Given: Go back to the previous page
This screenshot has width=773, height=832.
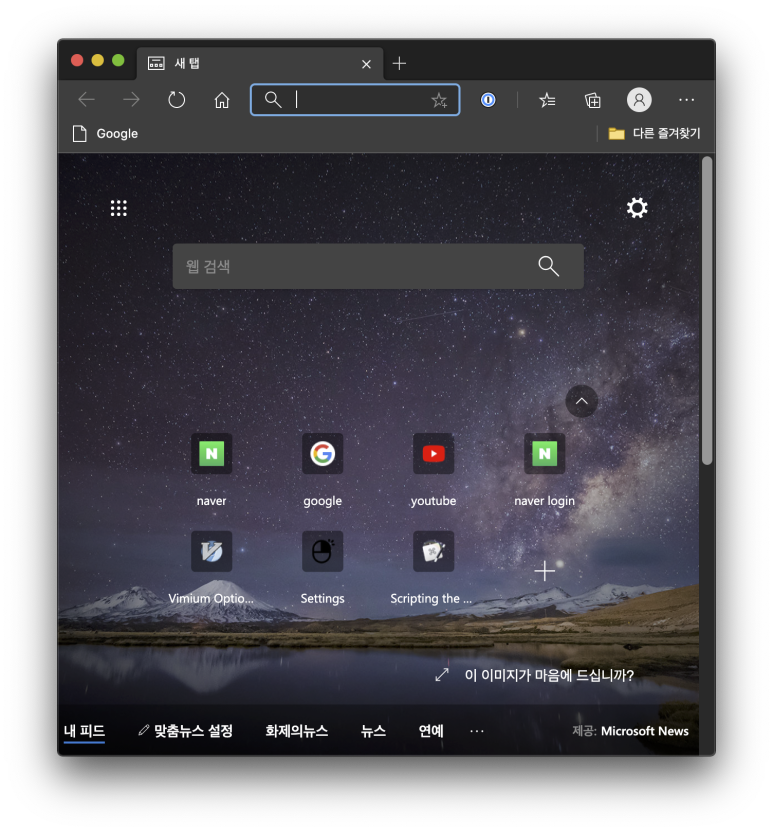Looking at the screenshot, I should click(86, 100).
